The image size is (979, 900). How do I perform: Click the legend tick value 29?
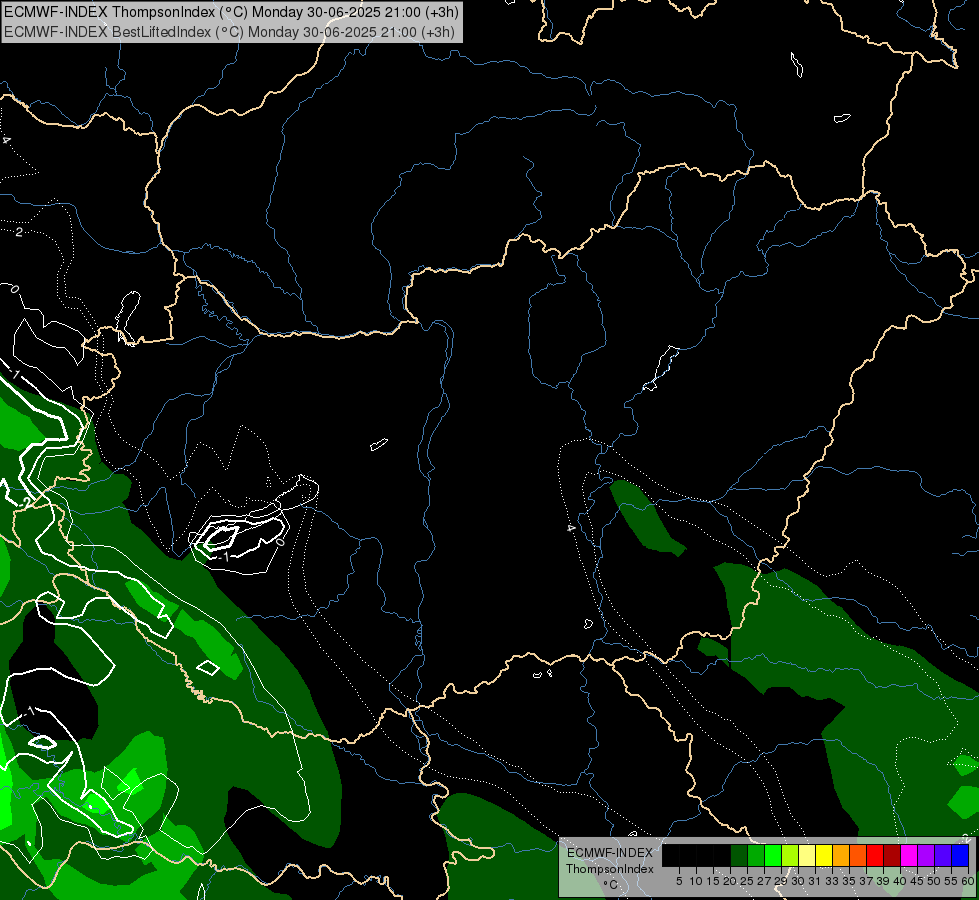pyautogui.click(x=782, y=881)
